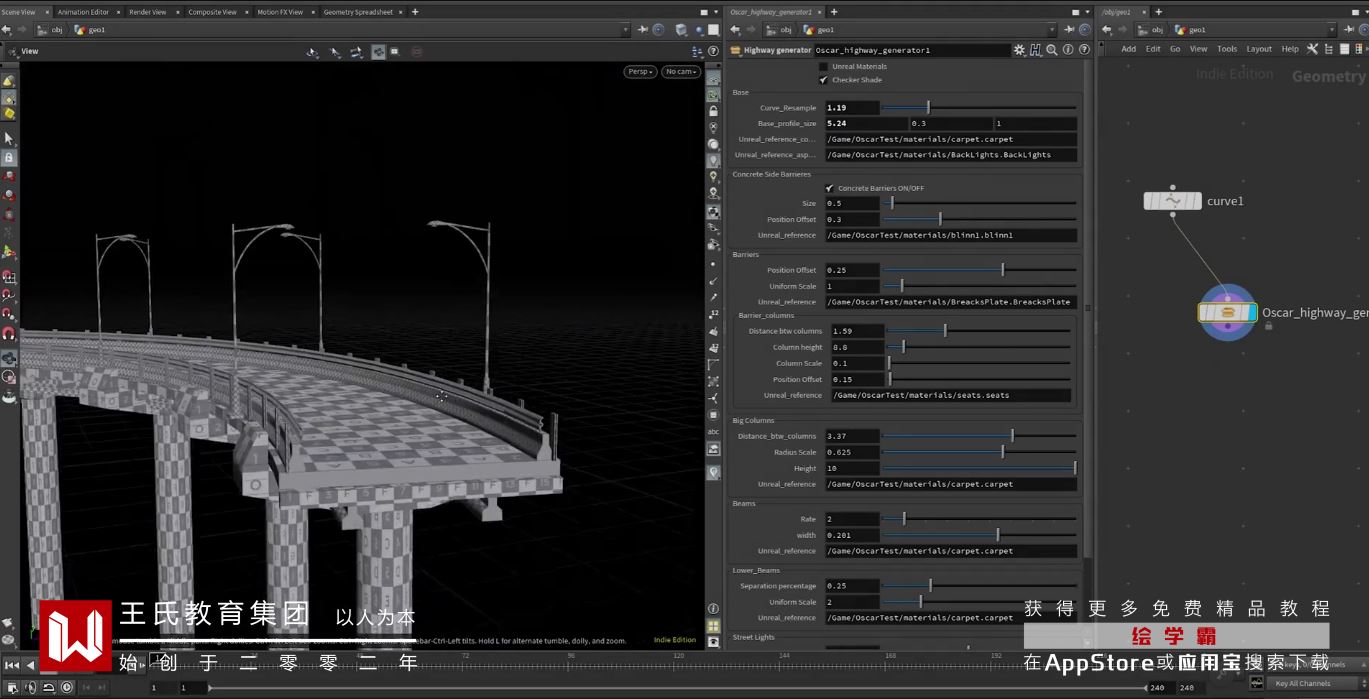The height and width of the screenshot is (699, 1369).
Task: Expand the scene view path dropdown arrow
Action: (626, 30)
